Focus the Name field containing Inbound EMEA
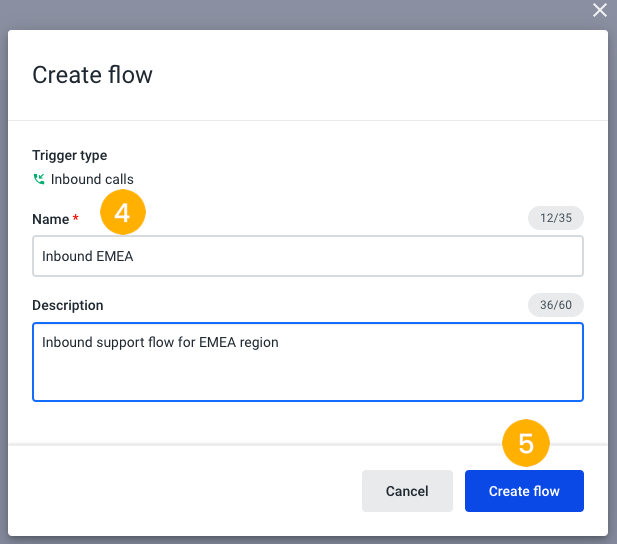 click(x=308, y=256)
